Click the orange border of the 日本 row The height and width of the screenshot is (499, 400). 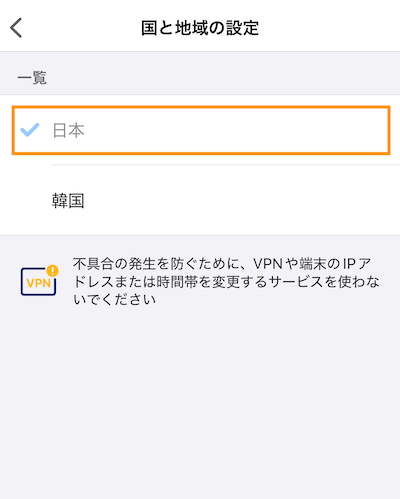201,107
